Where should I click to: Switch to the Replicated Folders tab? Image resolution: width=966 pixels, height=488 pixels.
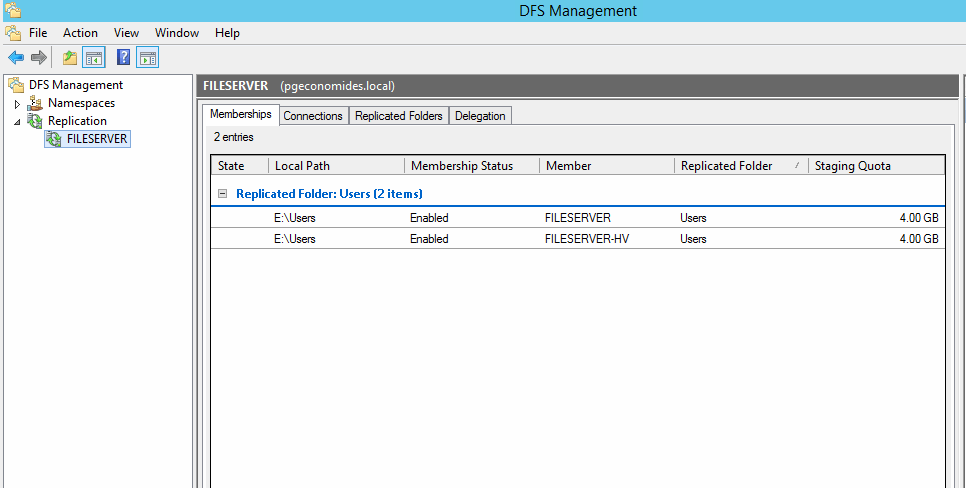(398, 116)
